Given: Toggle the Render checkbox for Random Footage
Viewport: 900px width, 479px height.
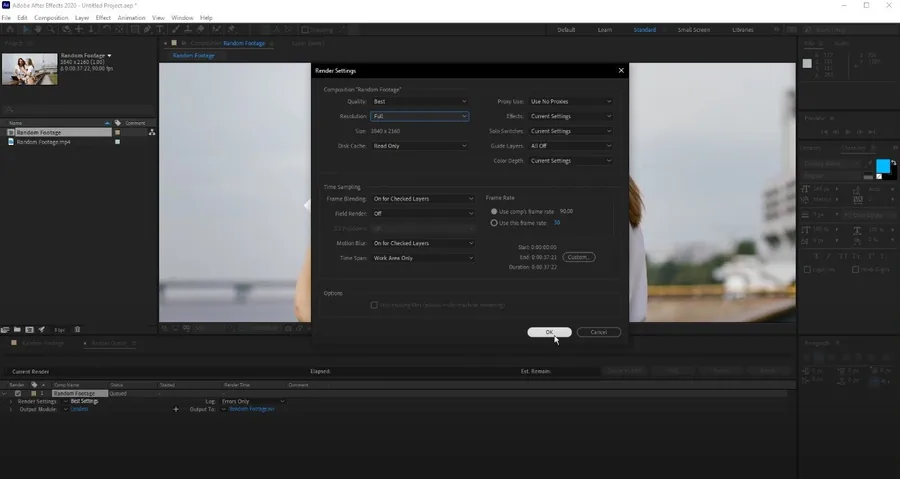Looking at the screenshot, I should click(x=18, y=394).
